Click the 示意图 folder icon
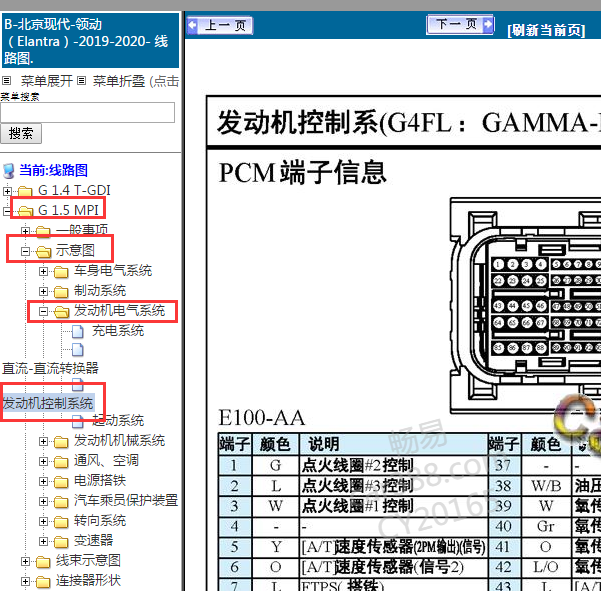The width and height of the screenshot is (601, 591). [x=43, y=251]
